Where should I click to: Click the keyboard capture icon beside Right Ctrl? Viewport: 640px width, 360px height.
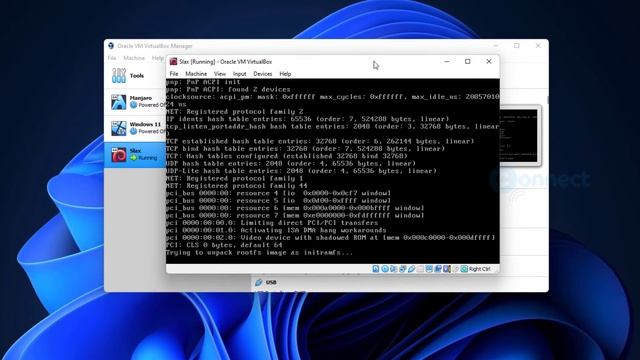pos(464,269)
